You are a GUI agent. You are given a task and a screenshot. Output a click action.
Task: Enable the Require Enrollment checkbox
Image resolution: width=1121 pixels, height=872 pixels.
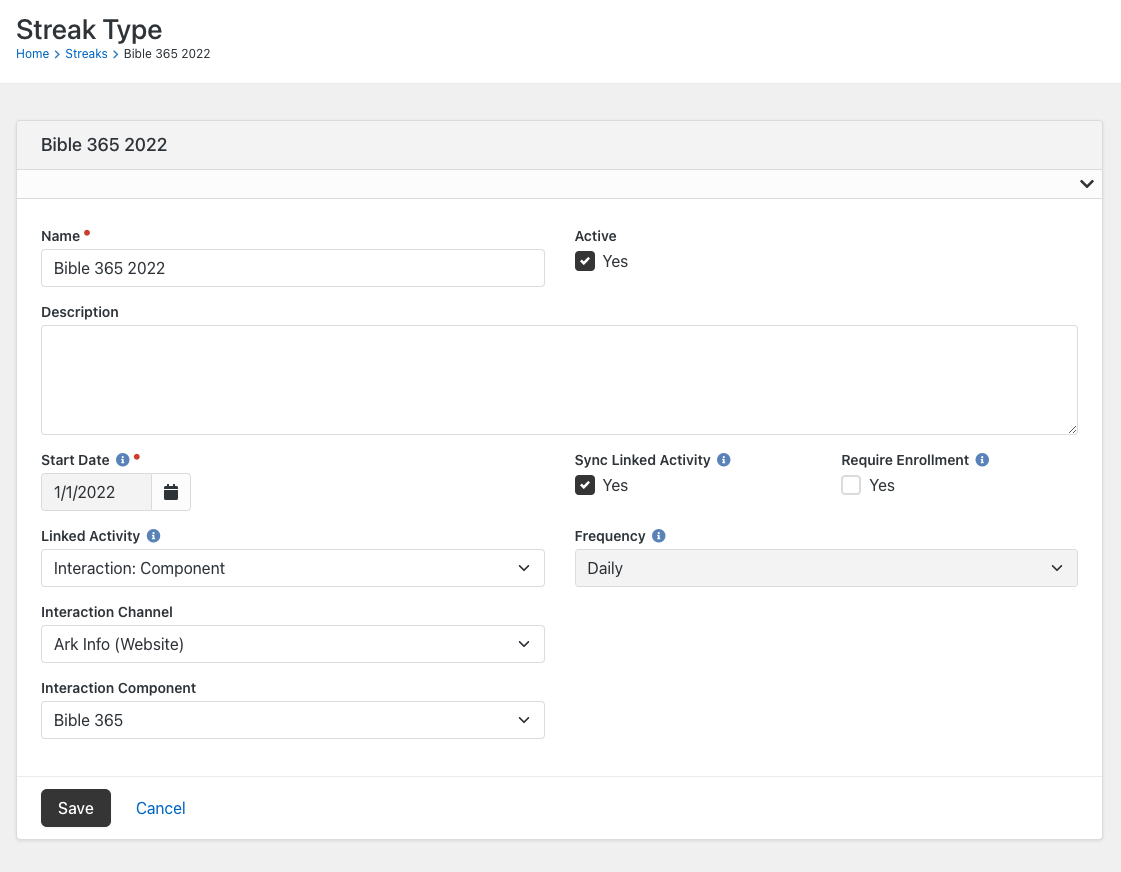851,486
